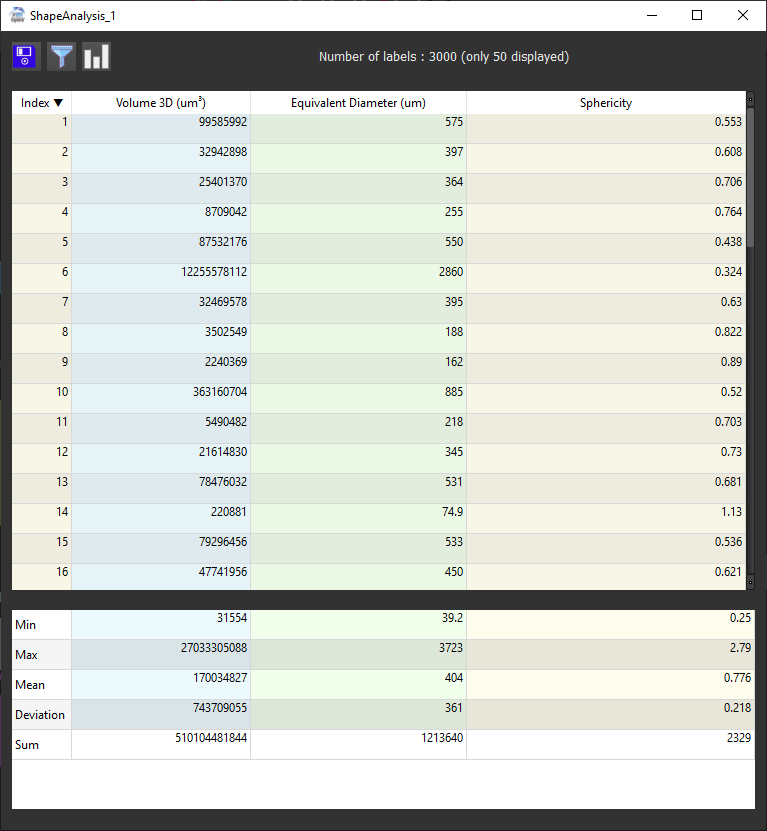Click sphericity cell 0.89

click(606, 369)
